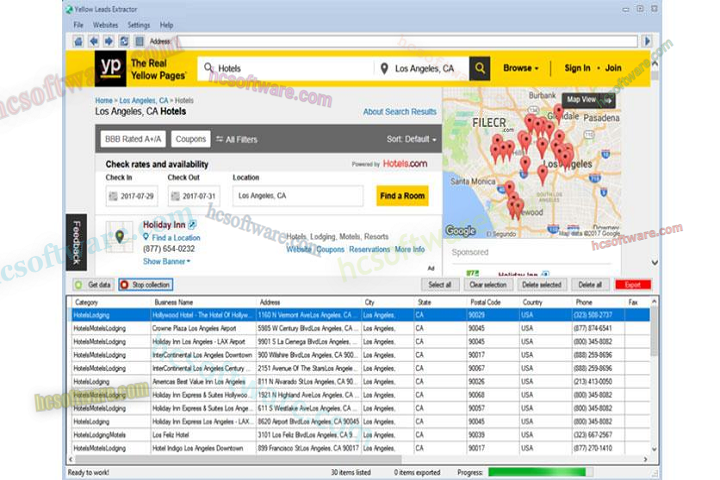Click the refresh page icon
The image size is (720, 480).
point(124,41)
